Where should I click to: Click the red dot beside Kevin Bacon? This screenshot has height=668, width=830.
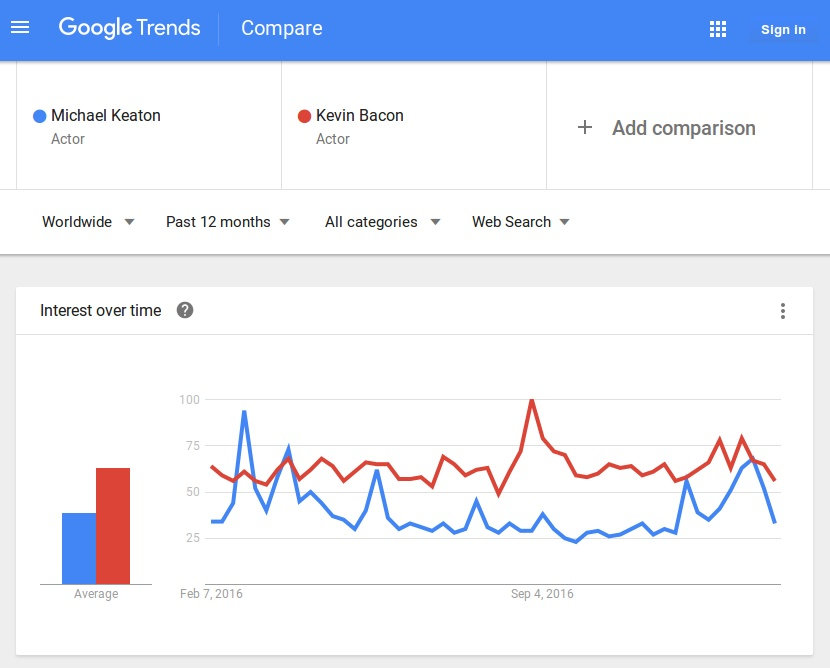(304, 116)
